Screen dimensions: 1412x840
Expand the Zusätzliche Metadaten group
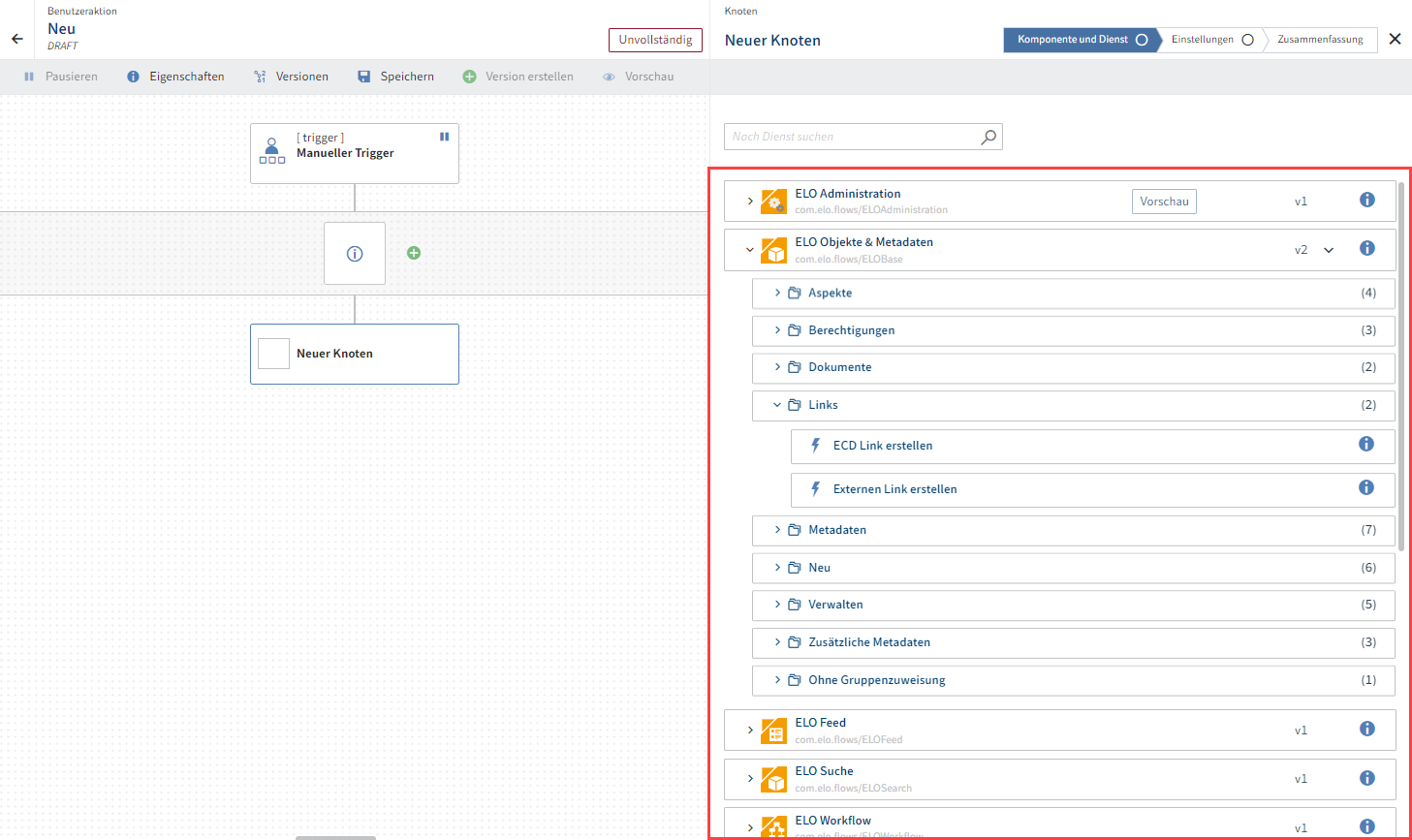click(777, 642)
